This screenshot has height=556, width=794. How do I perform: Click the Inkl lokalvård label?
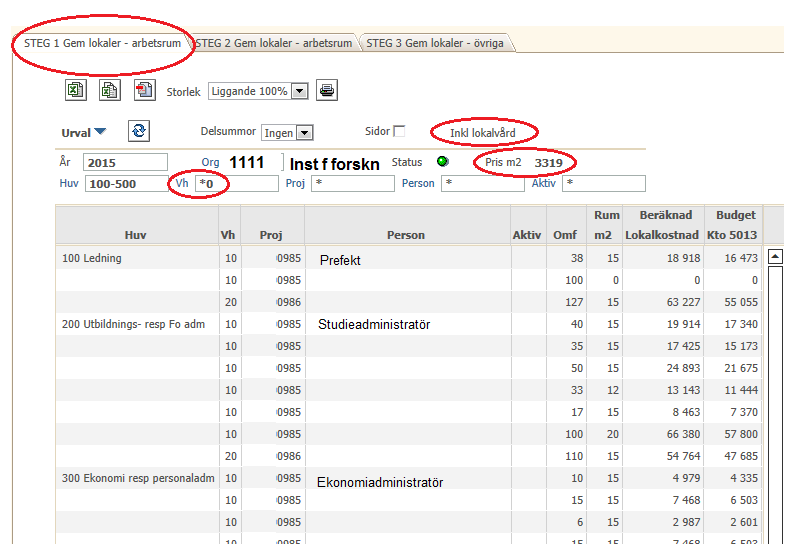click(x=483, y=133)
